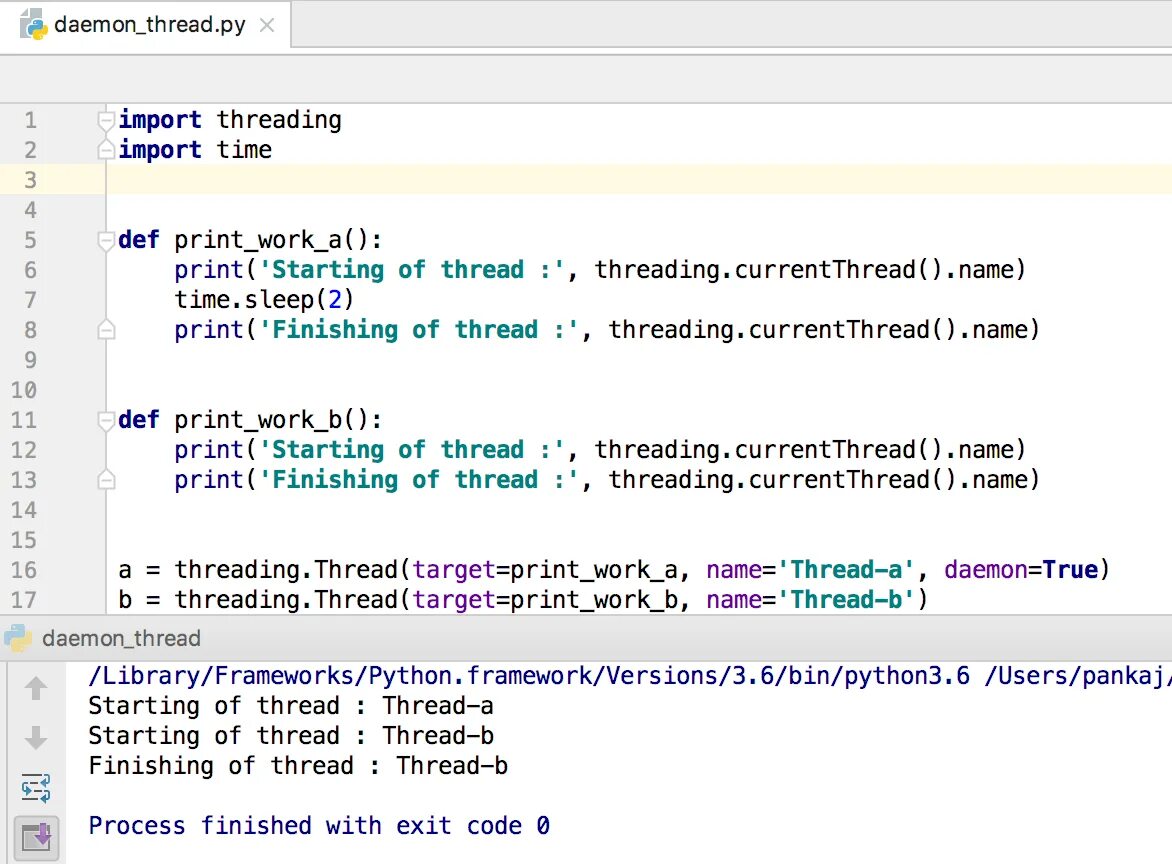Click 'target=print_work_b' on line 17

(545, 599)
